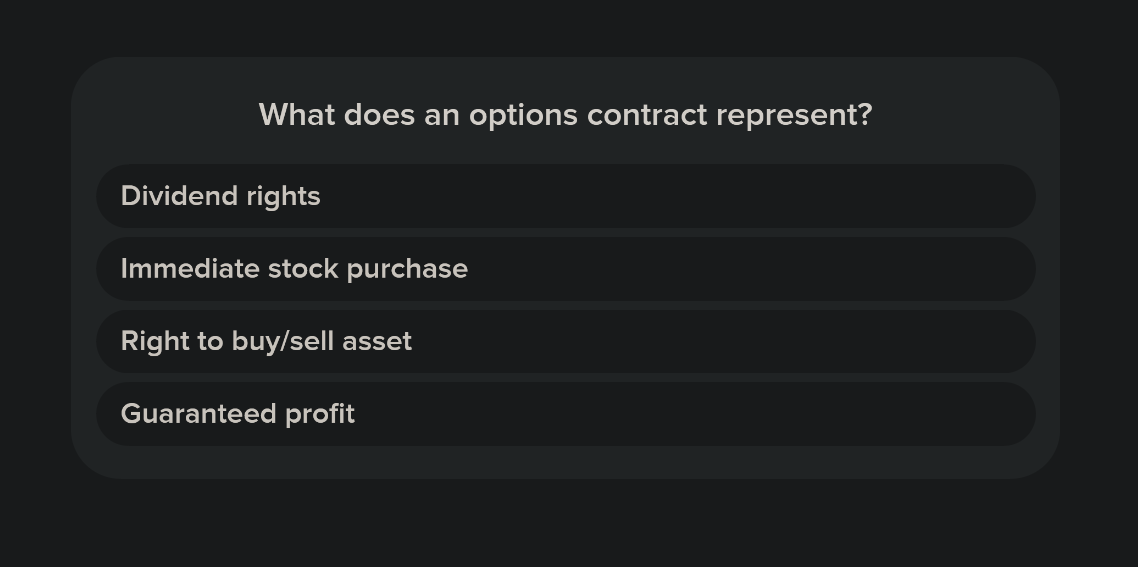Select the 'Guaranteed profit' option
This screenshot has height=567, width=1138.
(x=565, y=414)
